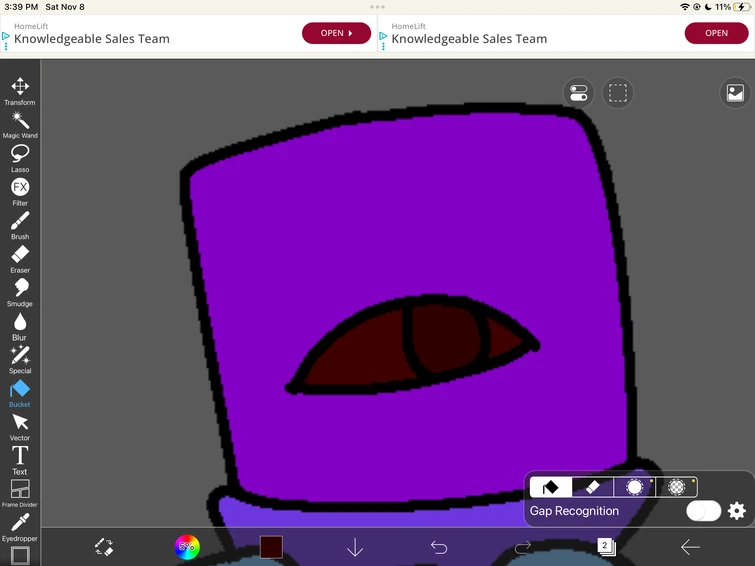Open the left HomeLift ad text
Image resolution: width=755 pixels, height=566 pixels.
[x=91, y=34]
